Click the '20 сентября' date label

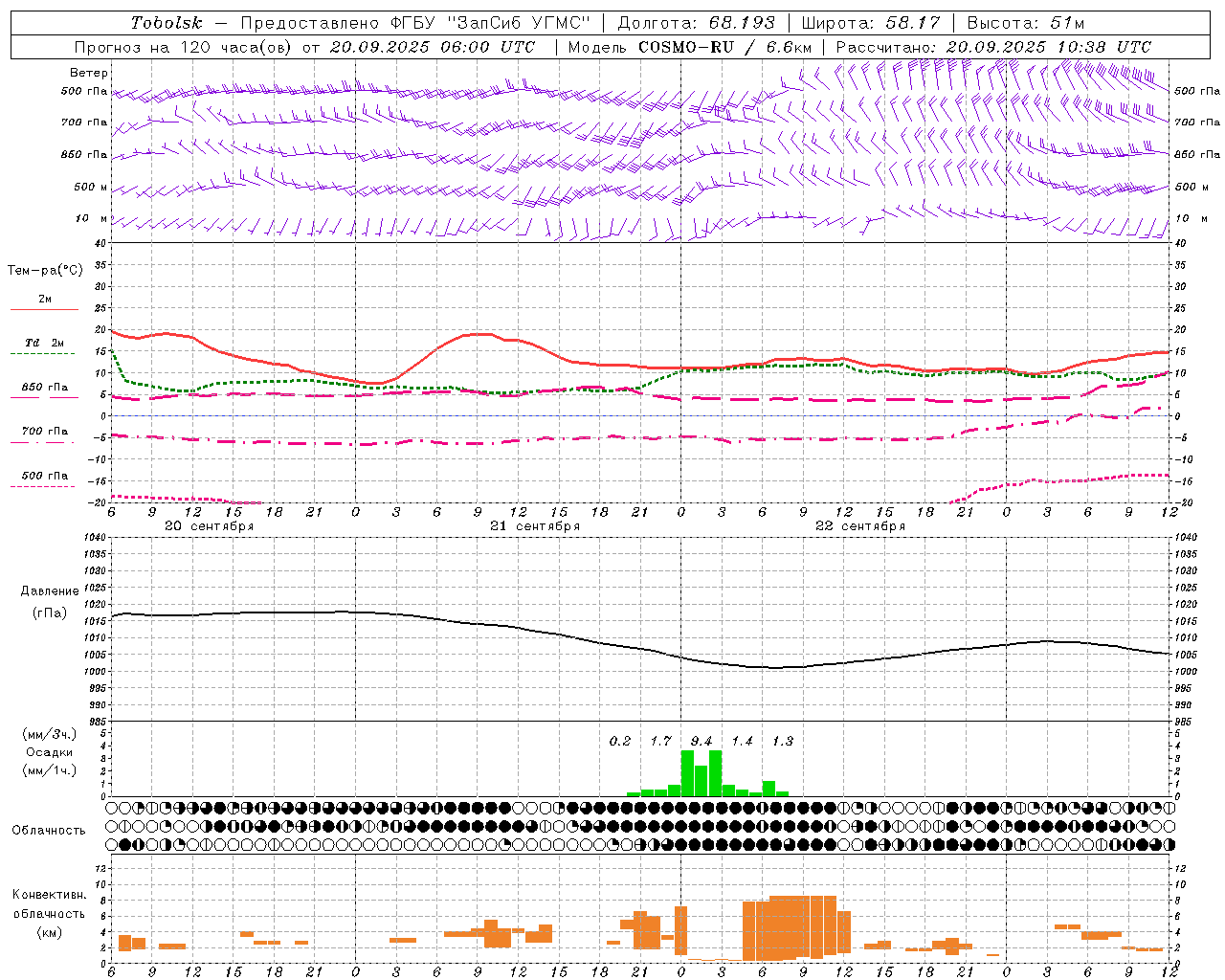pyautogui.click(x=210, y=526)
